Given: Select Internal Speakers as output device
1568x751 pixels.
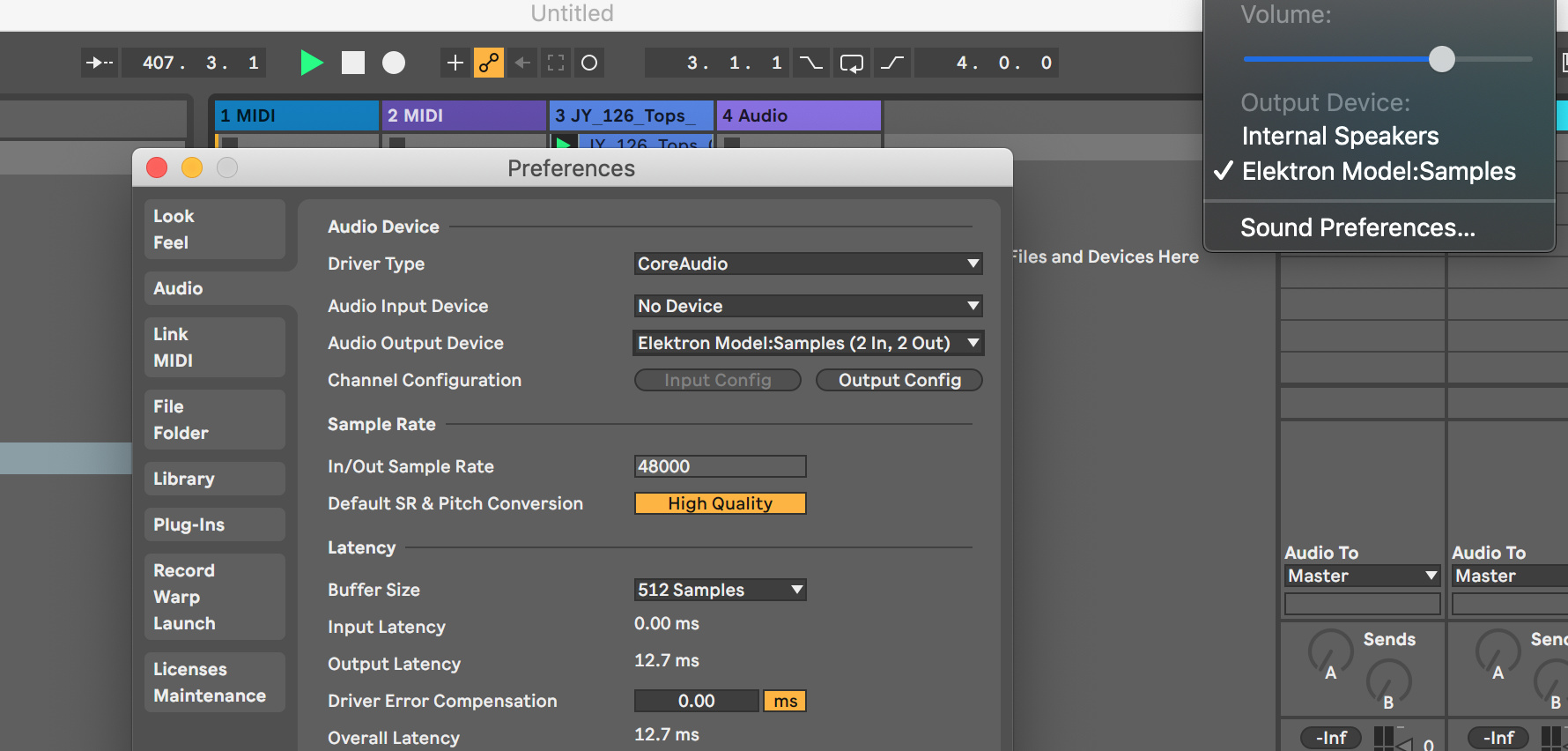Looking at the screenshot, I should pyautogui.click(x=1340, y=136).
